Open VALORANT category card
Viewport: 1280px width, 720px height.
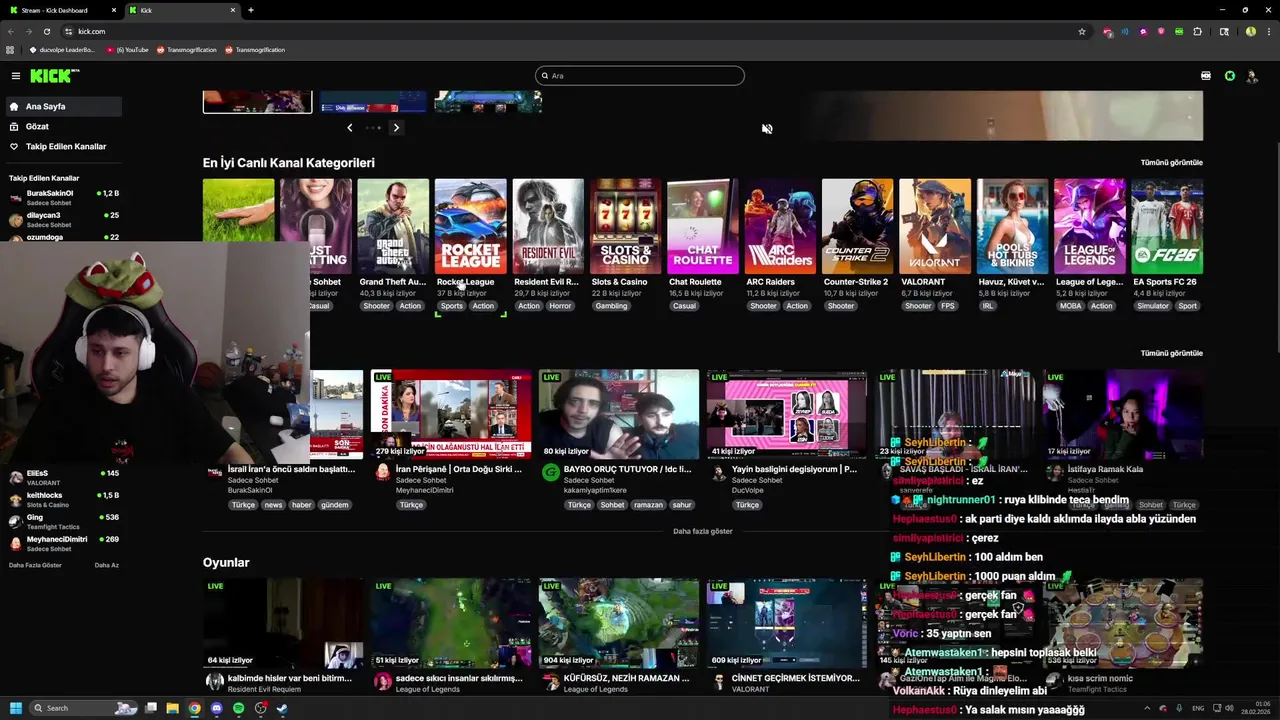(935, 226)
